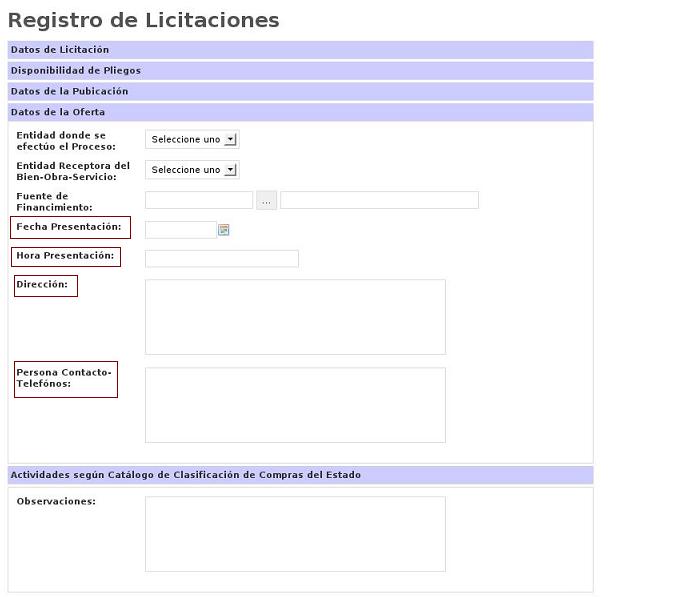
Task: Click the Fecha Presentación date field
Action: click(180, 230)
